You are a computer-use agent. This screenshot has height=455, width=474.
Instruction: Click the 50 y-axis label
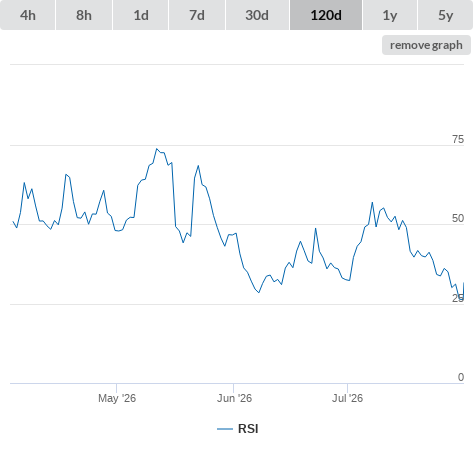click(x=458, y=218)
